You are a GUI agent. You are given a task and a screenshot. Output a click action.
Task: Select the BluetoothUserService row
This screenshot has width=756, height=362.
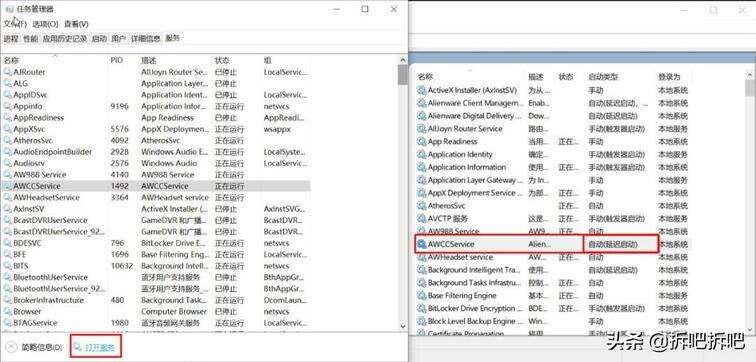pos(155,277)
